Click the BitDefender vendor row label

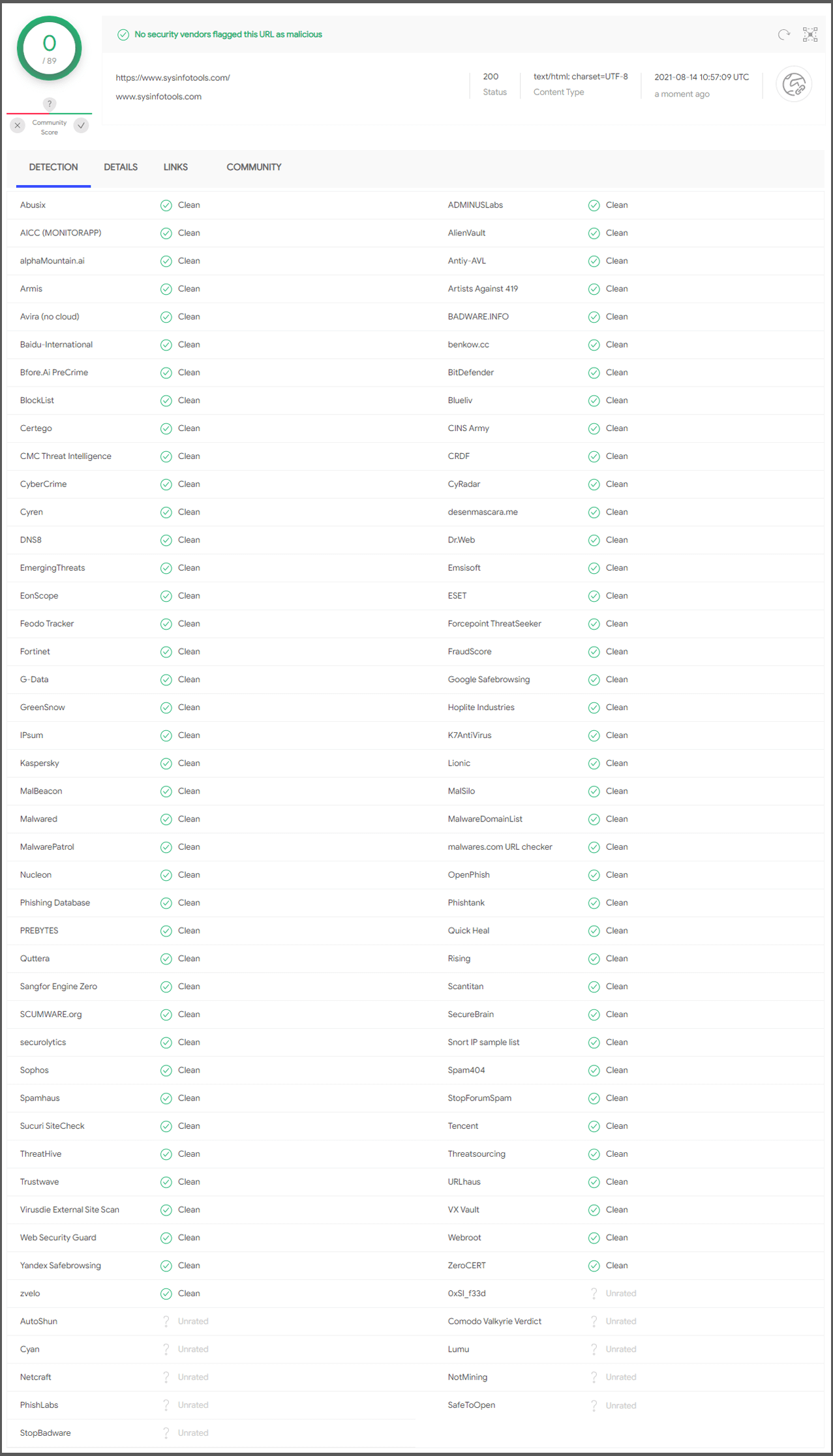click(x=470, y=372)
